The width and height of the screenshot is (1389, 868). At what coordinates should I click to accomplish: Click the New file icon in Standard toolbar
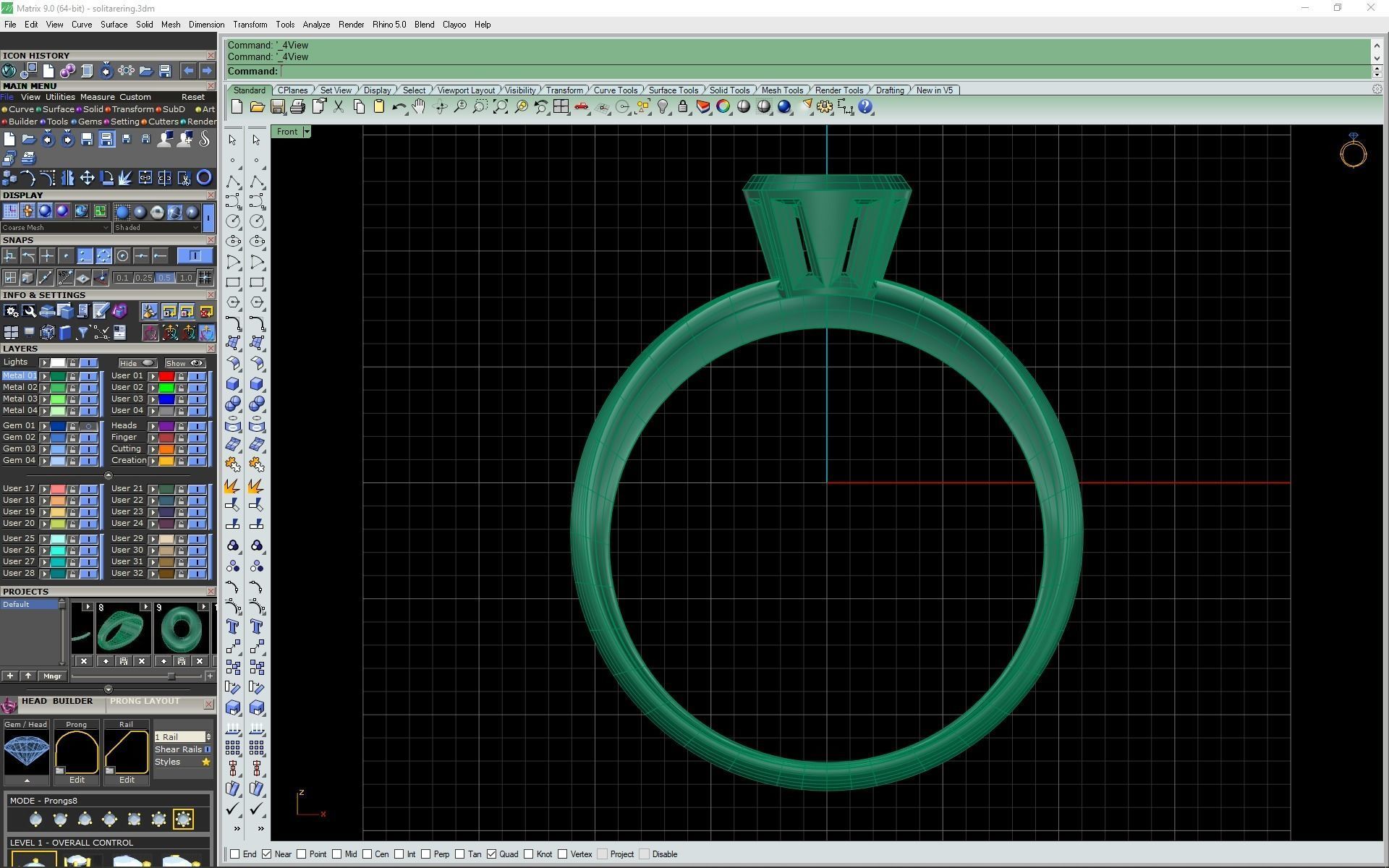tap(237, 107)
